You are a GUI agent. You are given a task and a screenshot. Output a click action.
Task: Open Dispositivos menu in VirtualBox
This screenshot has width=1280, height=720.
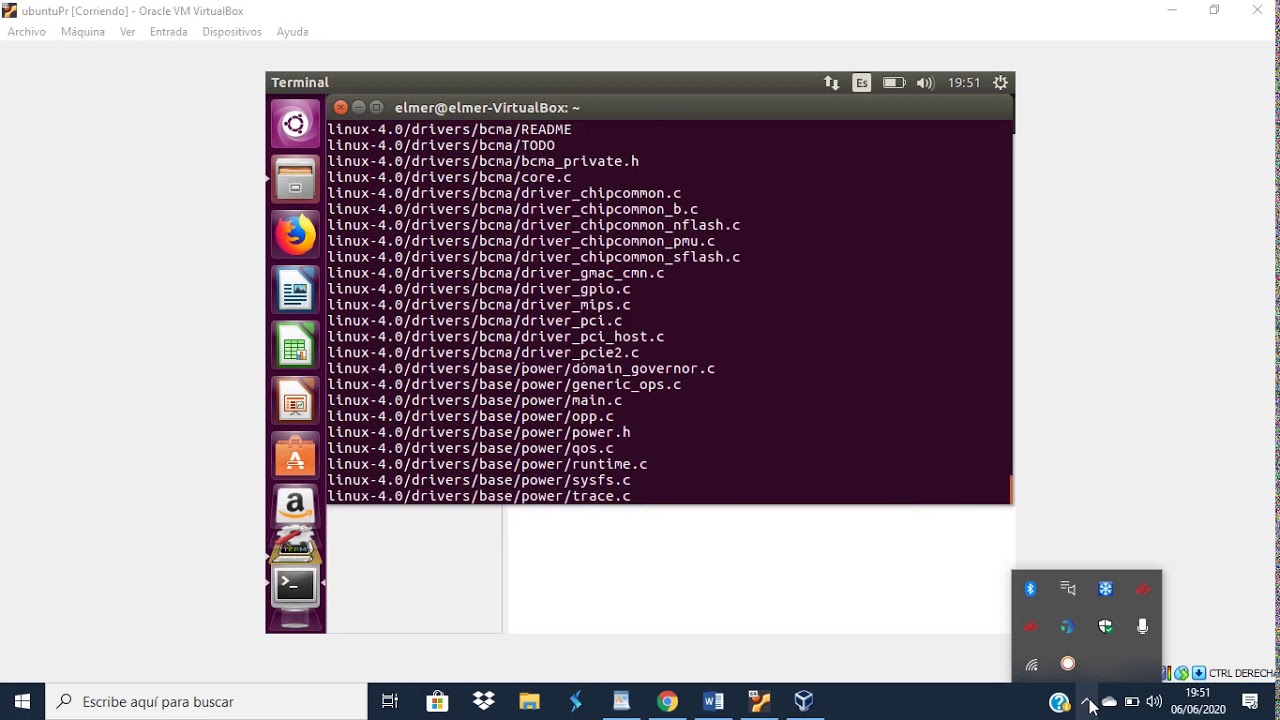pyautogui.click(x=232, y=32)
